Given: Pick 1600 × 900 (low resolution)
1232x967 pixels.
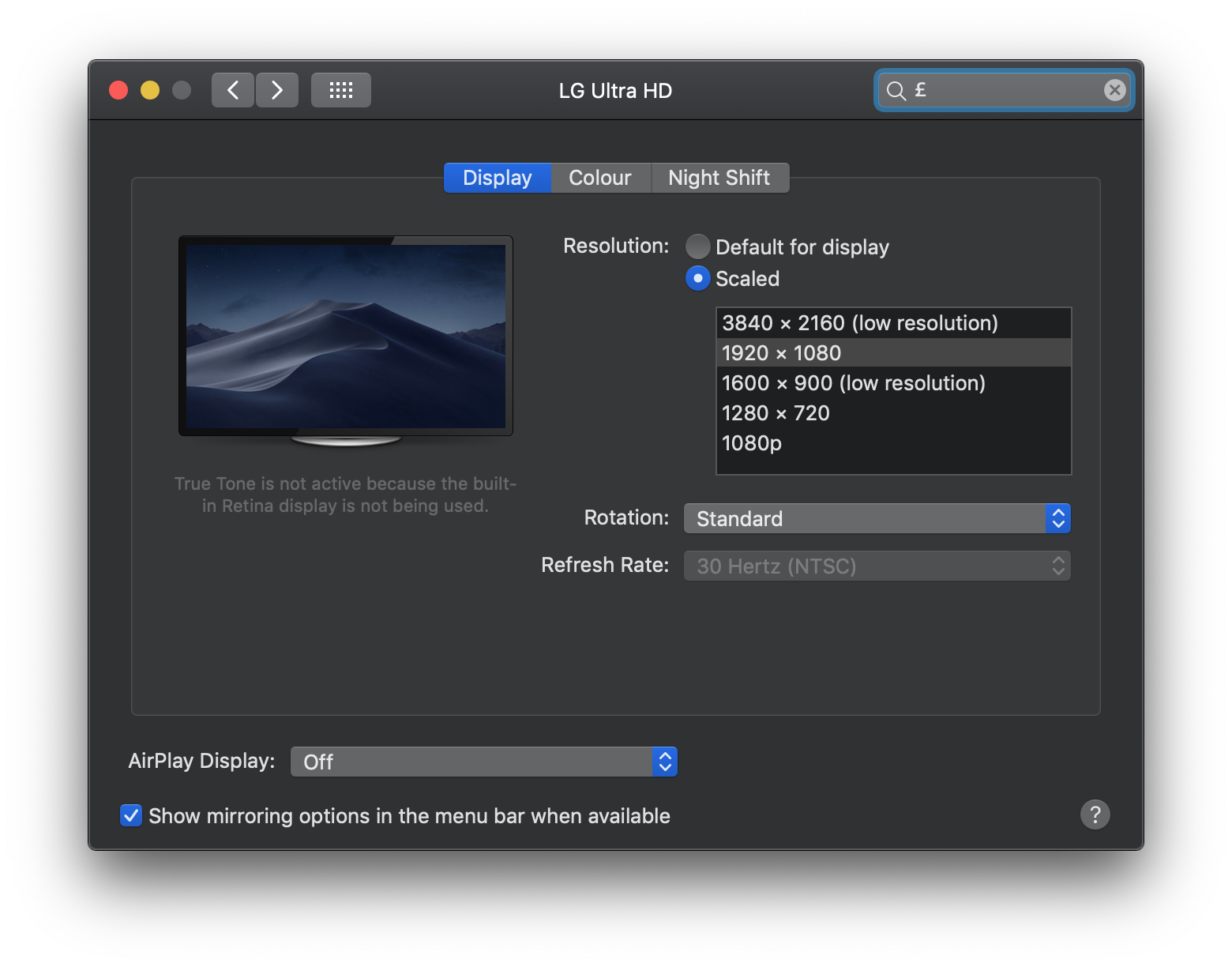Looking at the screenshot, I should 893,383.
